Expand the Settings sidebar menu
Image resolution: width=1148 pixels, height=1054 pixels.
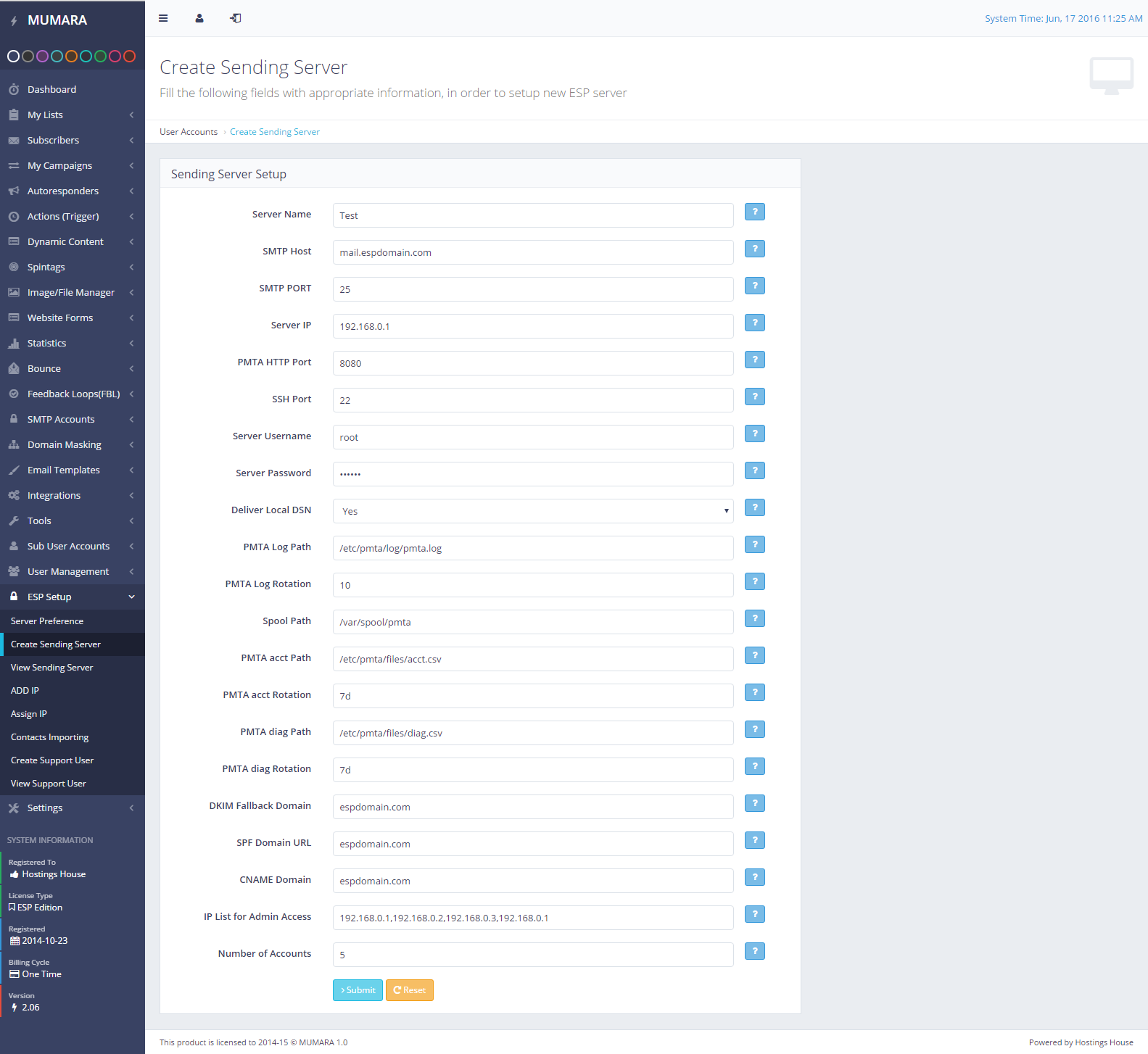(45, 808)
